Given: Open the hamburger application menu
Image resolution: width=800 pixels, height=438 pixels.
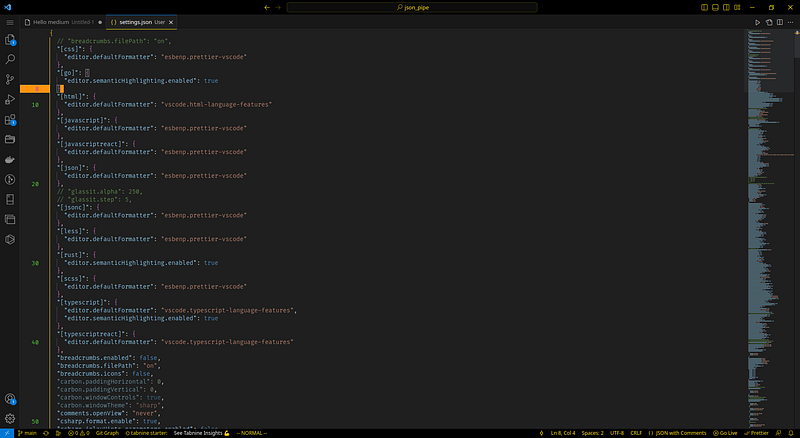Looking at the screenshot, I should pyautogui.click(x=10, y=22).
